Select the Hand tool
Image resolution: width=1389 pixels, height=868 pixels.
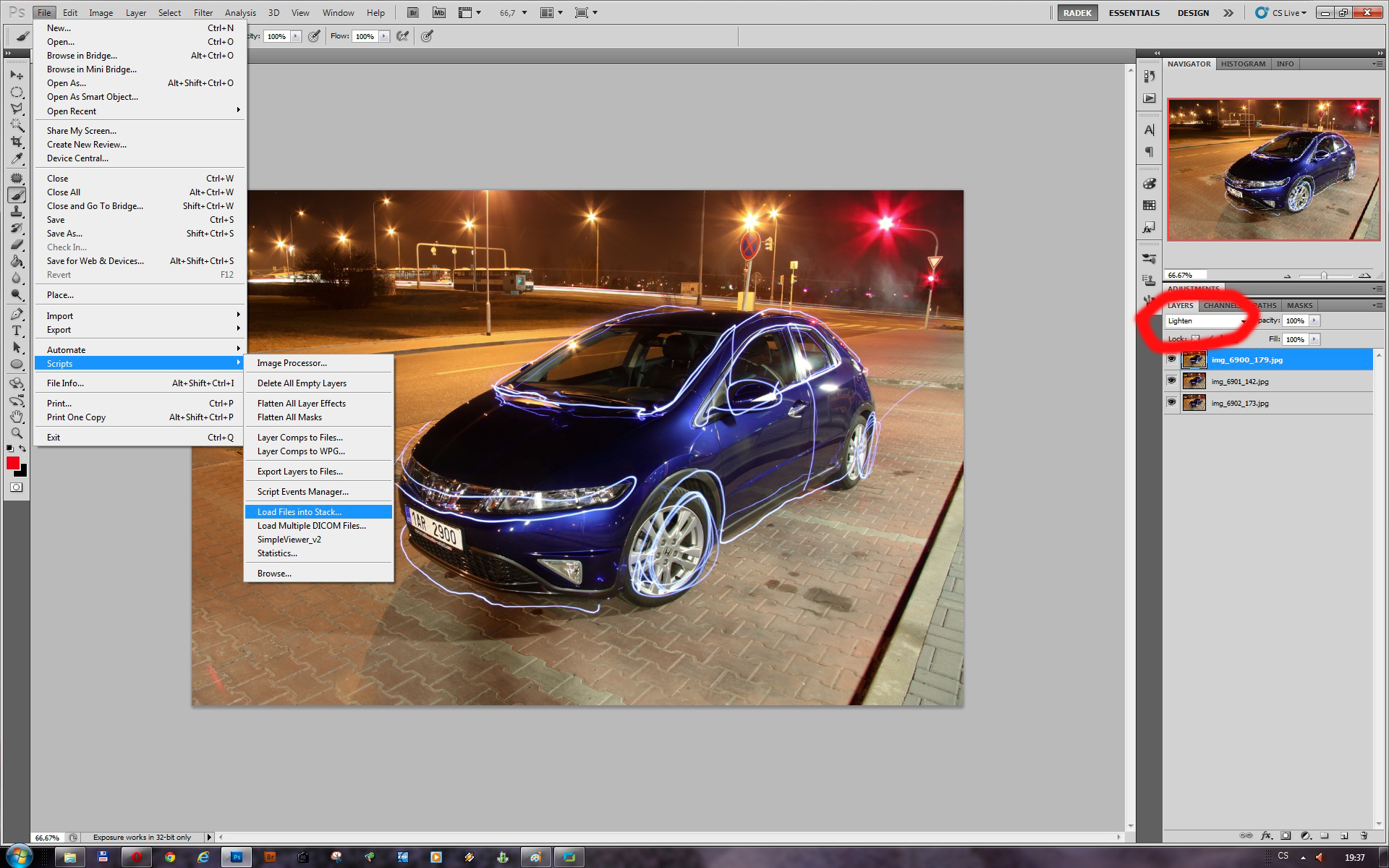pos(17,417)
